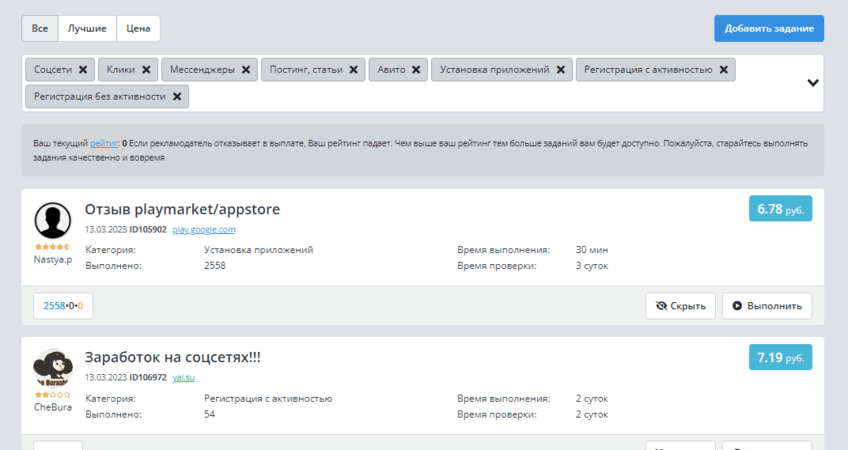Switch to the Все tab

point(40,28)
